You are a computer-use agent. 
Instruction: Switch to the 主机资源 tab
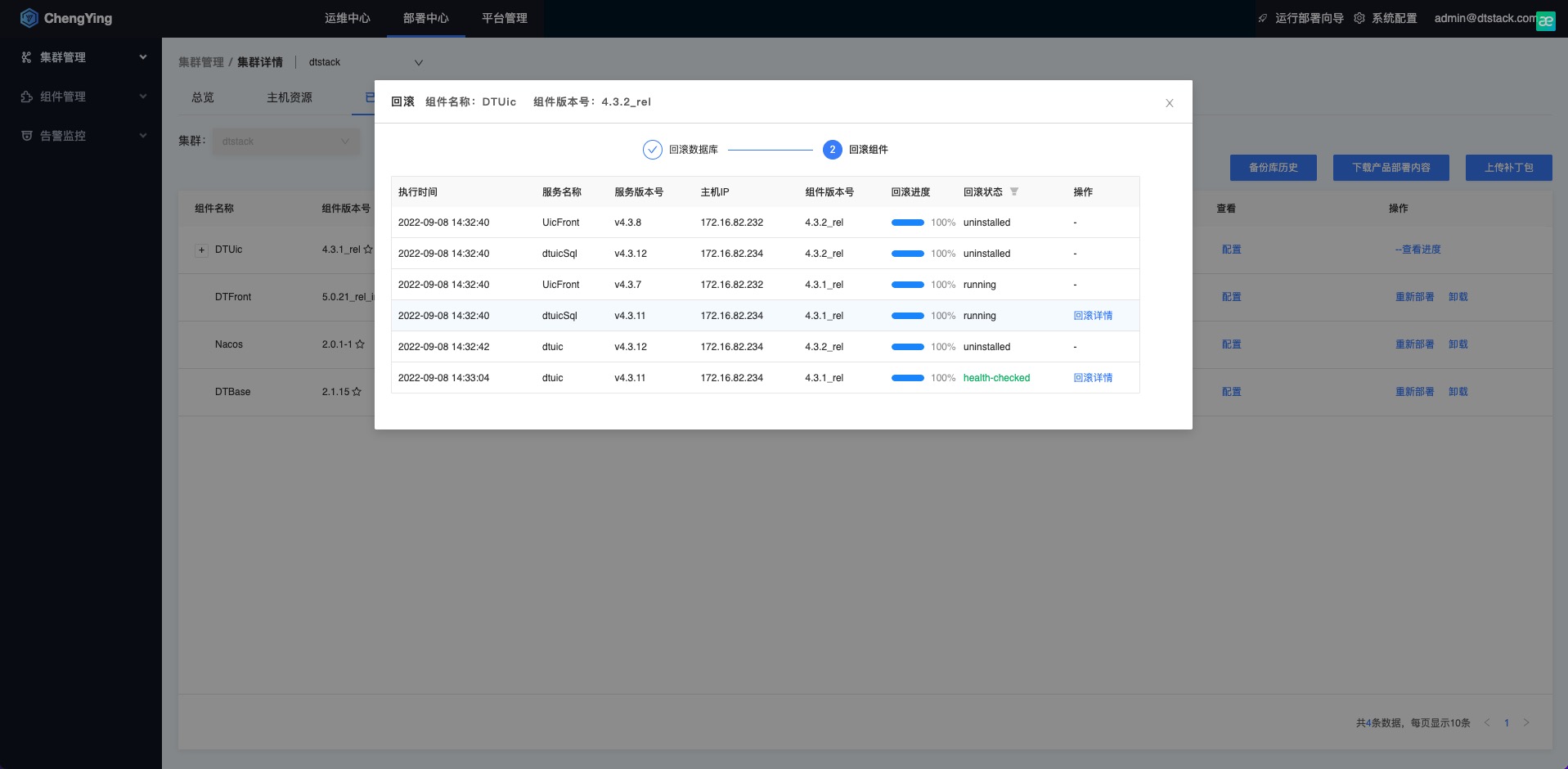290,97
